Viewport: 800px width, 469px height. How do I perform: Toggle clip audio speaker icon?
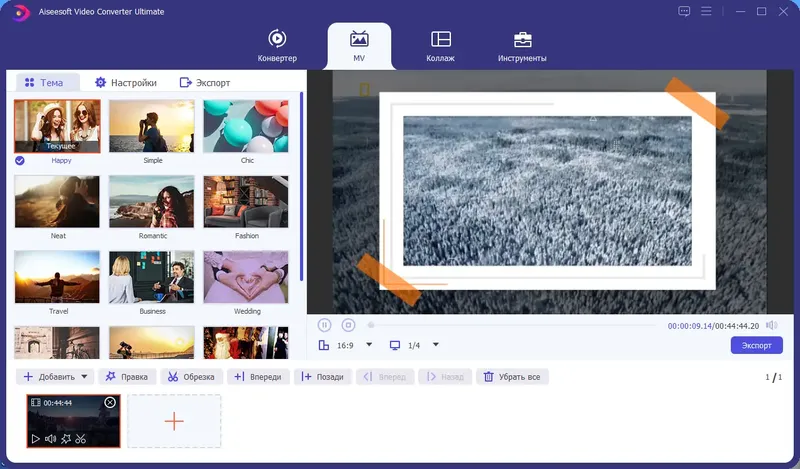coord(50,438)
